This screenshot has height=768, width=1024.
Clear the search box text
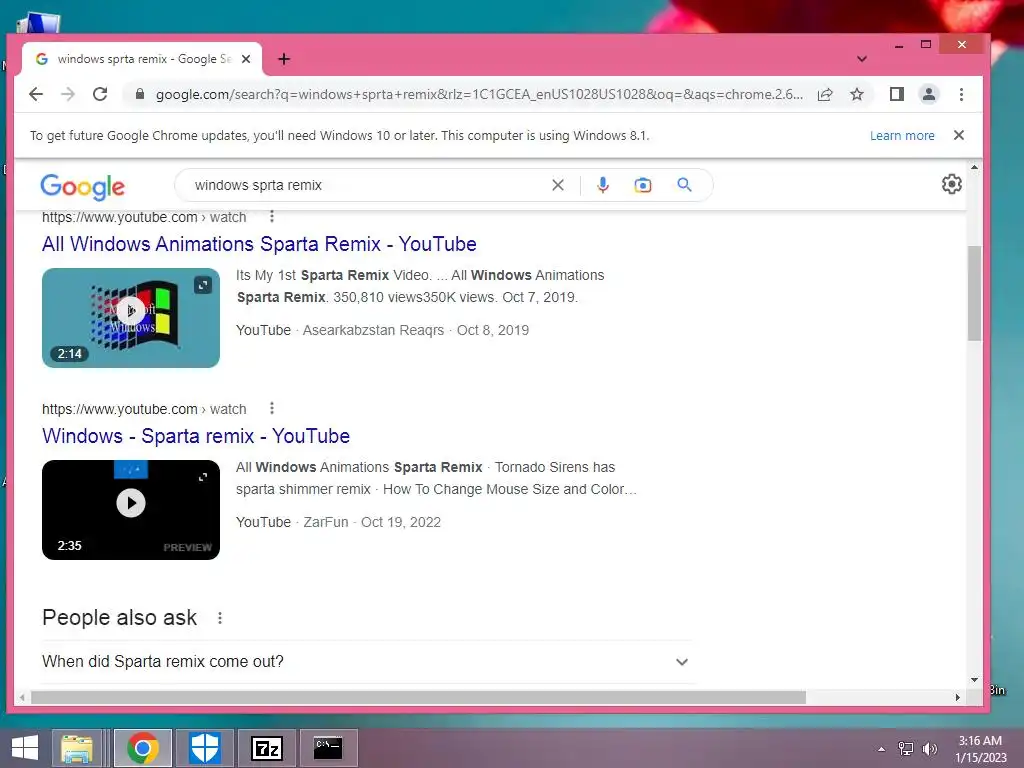point(558,185)
